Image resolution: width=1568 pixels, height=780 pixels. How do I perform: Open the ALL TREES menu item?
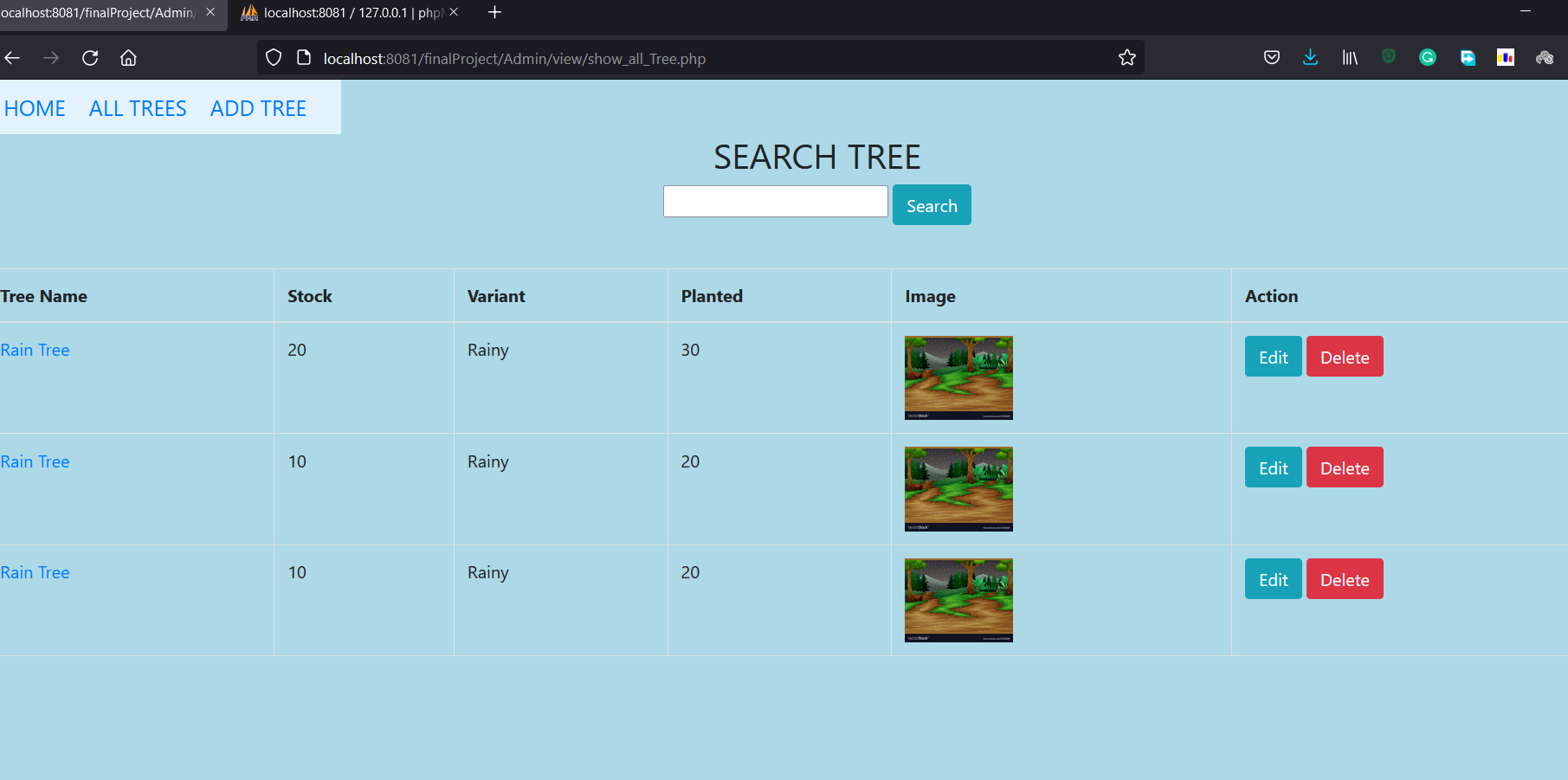[x=137, y=107]
